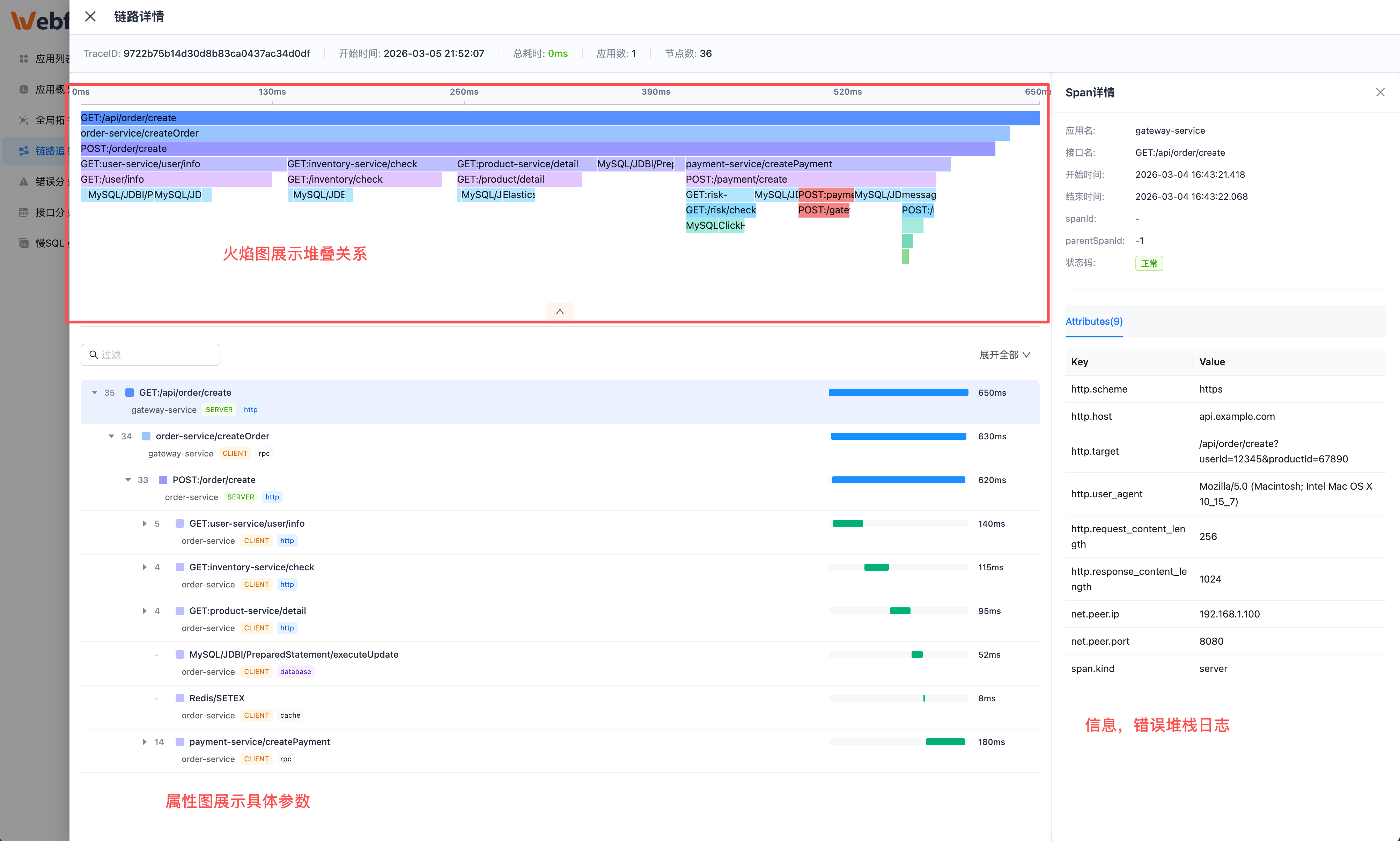Collapse the flame graph with up chevron
This screenshot has width=1400, height=841.
tap(560, 312)
